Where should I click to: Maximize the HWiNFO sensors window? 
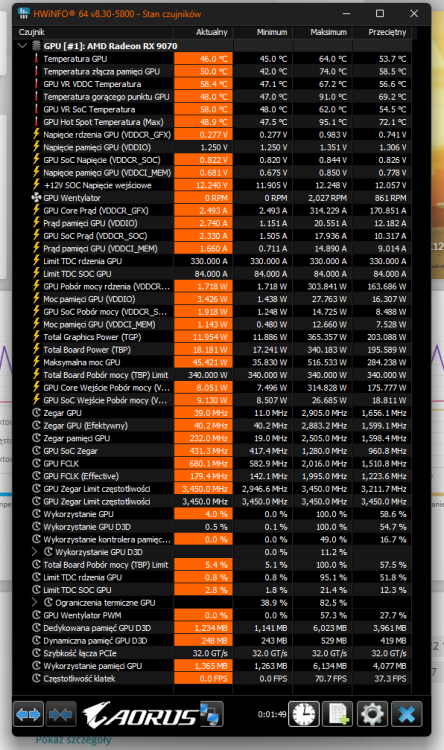pos(379,13)
